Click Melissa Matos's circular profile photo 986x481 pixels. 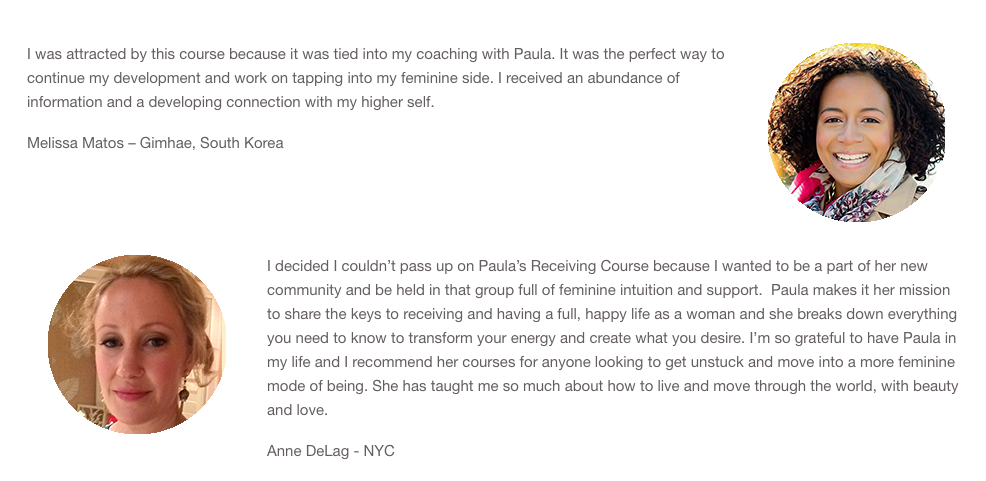click(856, 132)
